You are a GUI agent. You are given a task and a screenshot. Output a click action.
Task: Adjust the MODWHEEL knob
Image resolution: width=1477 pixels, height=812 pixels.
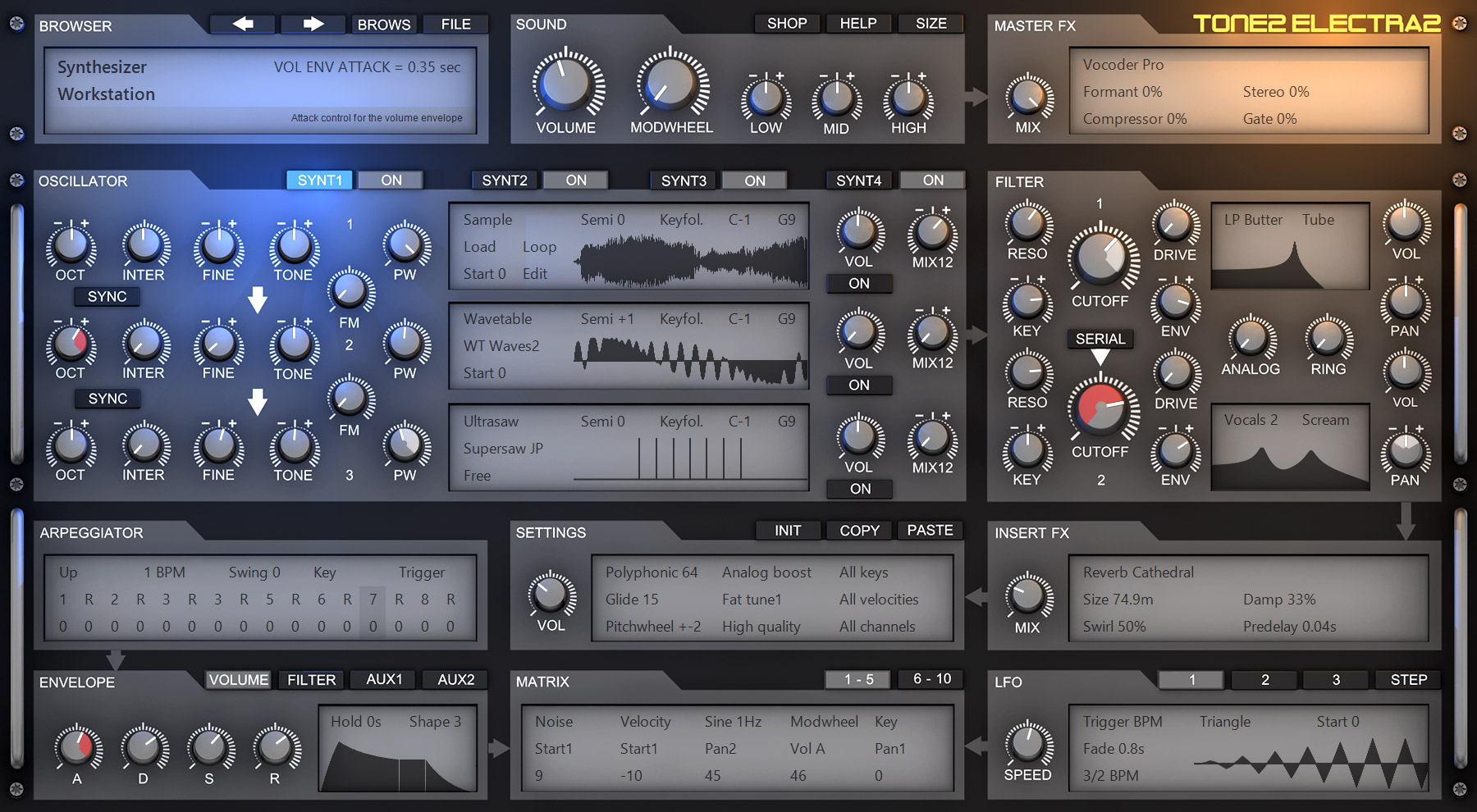671,88
